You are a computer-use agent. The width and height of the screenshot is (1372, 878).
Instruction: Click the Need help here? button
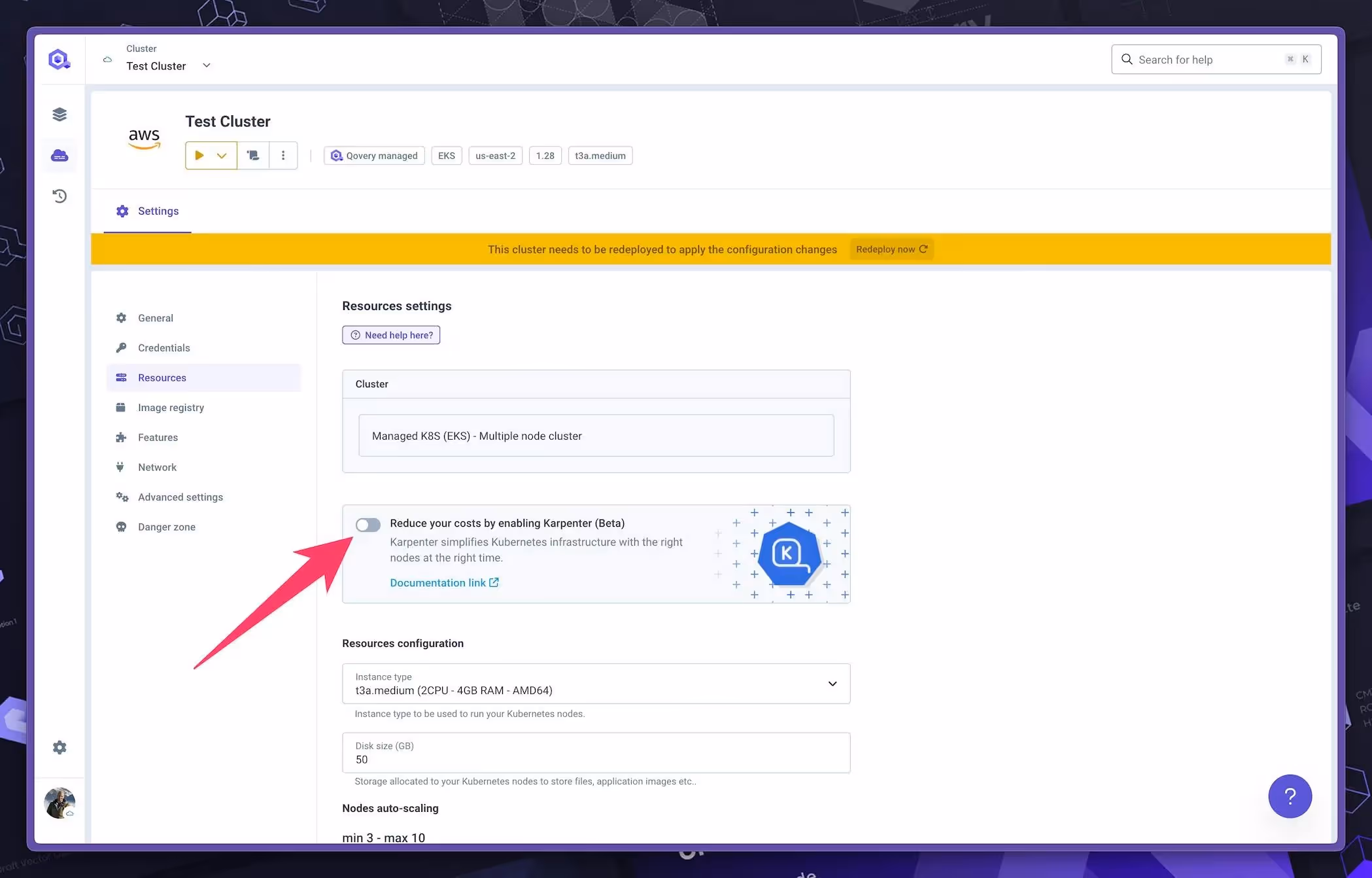pyautogui.click(x=391, y=335)
